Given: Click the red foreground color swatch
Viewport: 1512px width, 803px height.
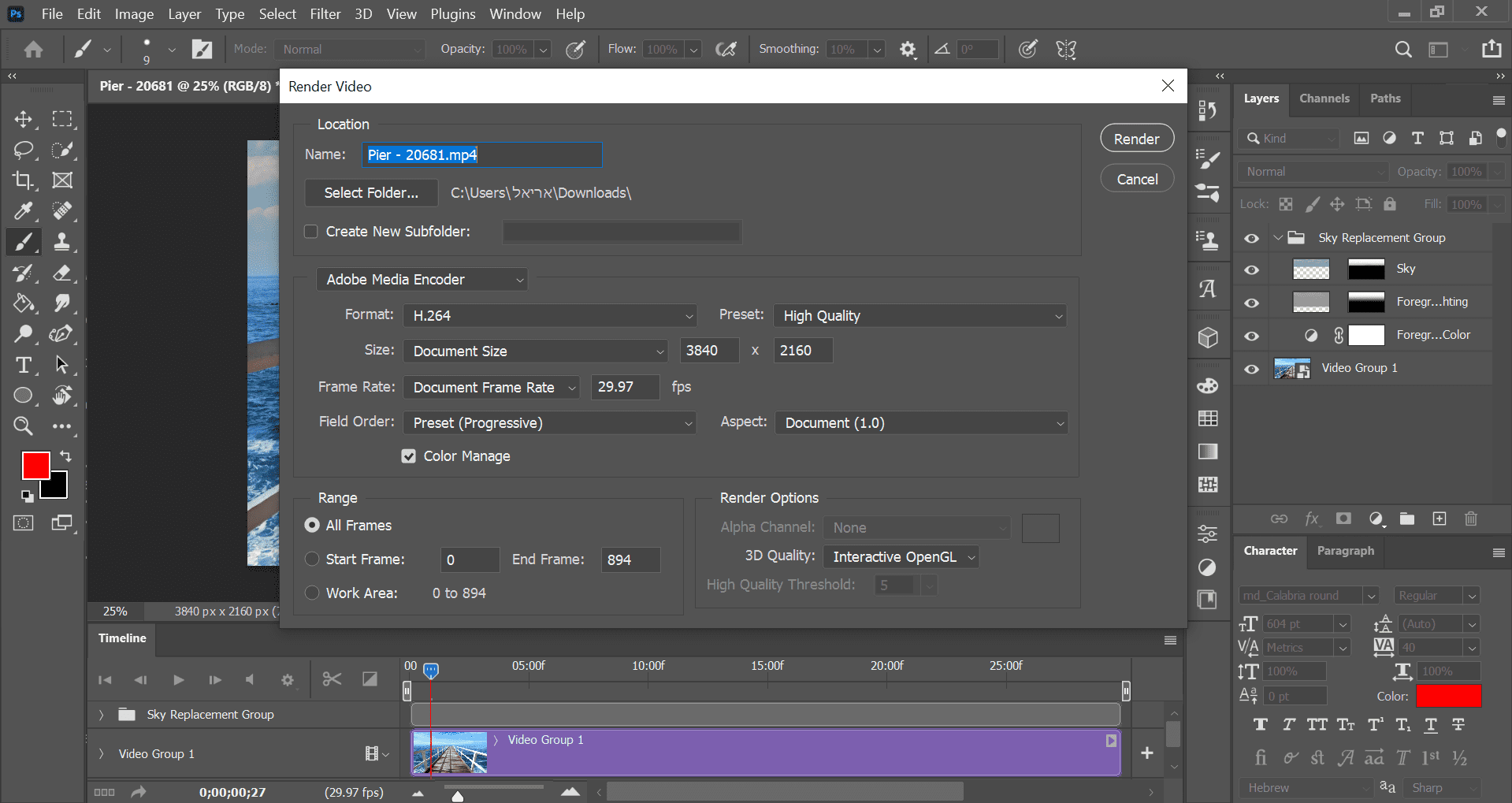Looking at the screenshot, I should coord(35,465).
